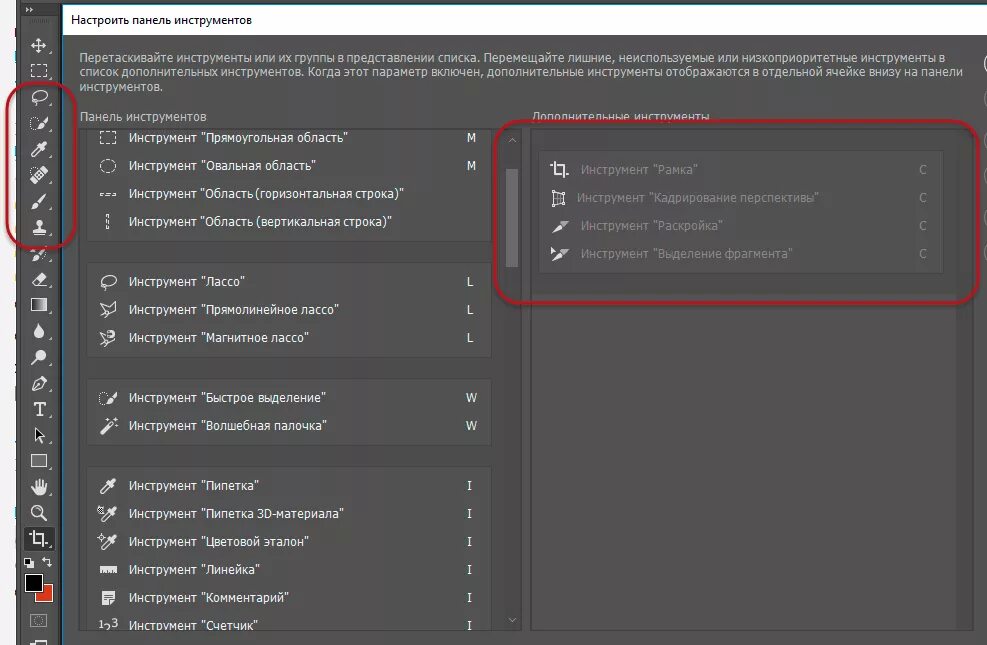Select the Type tool in toolbar
The image size is (987, 645).
[x=39, y=410]
